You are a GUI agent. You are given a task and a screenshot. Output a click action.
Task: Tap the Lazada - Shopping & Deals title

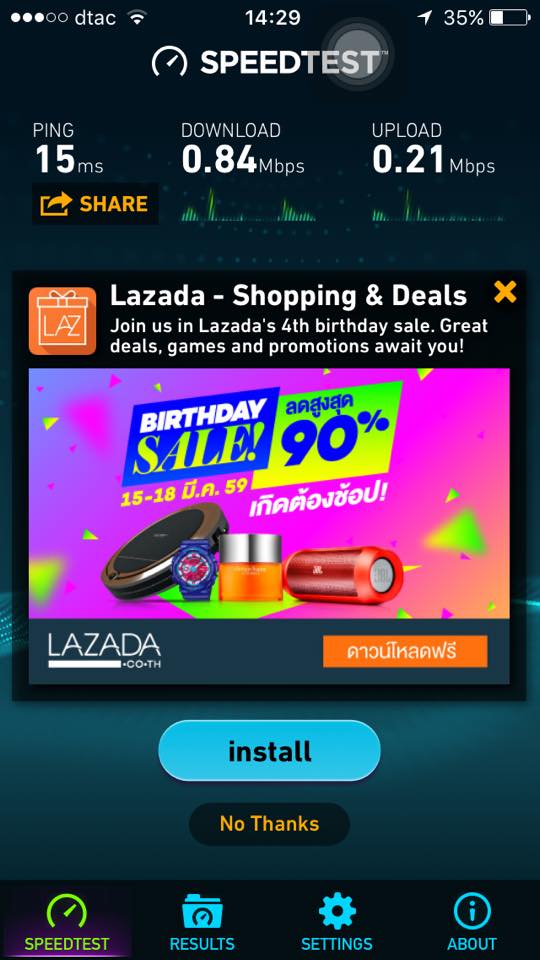pyautogui.click(x=288, y=296)
